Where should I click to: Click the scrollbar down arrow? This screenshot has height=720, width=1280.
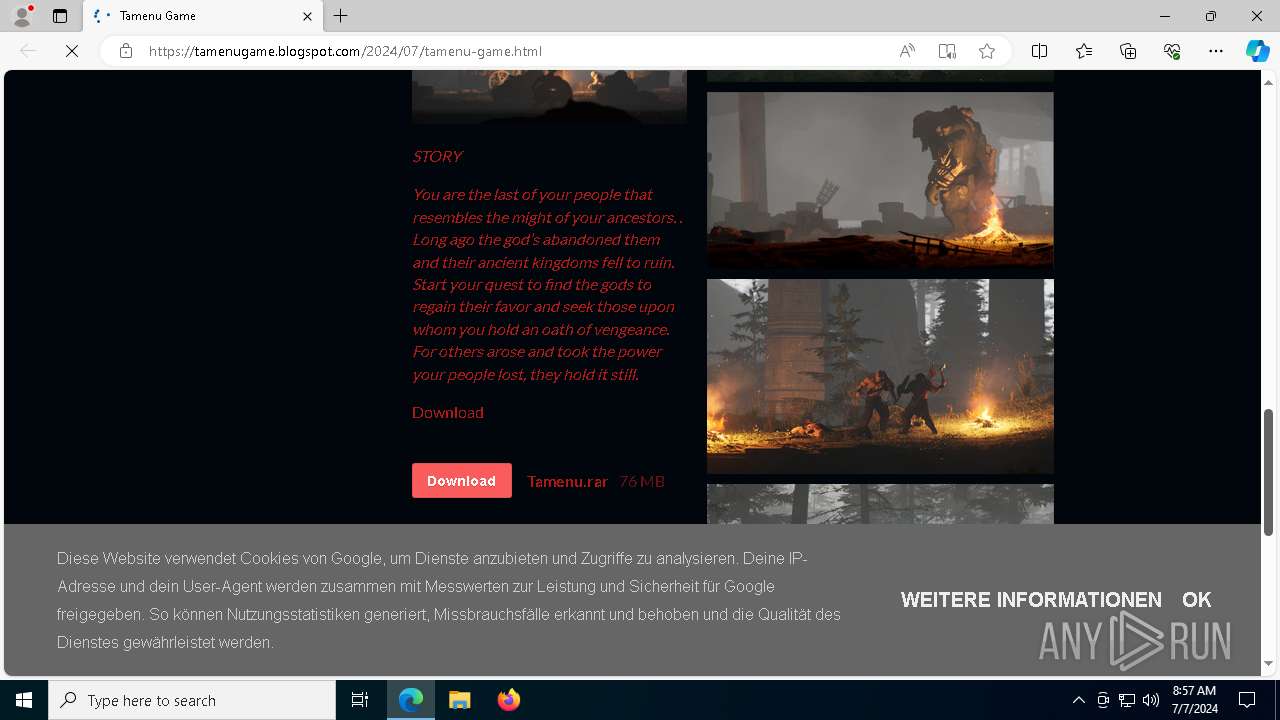[x=1269, y=664]
